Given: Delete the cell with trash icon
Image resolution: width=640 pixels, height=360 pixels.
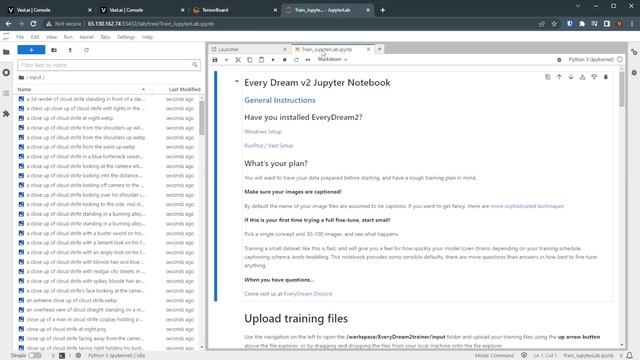Looking at the screenshot, I should (x=606, y=77).
